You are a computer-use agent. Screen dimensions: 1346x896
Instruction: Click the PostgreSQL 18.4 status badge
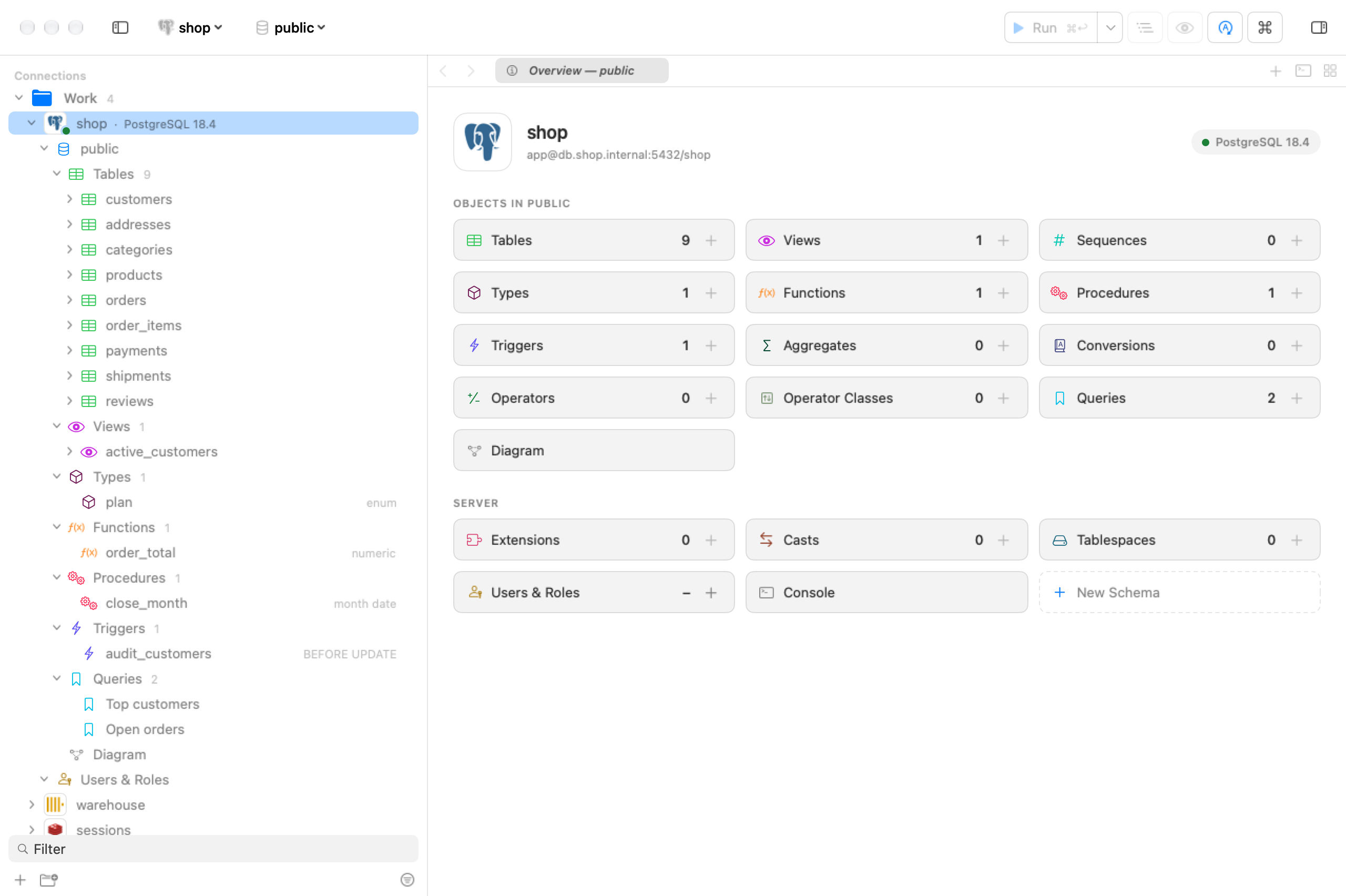click(x=1255, y=142)
